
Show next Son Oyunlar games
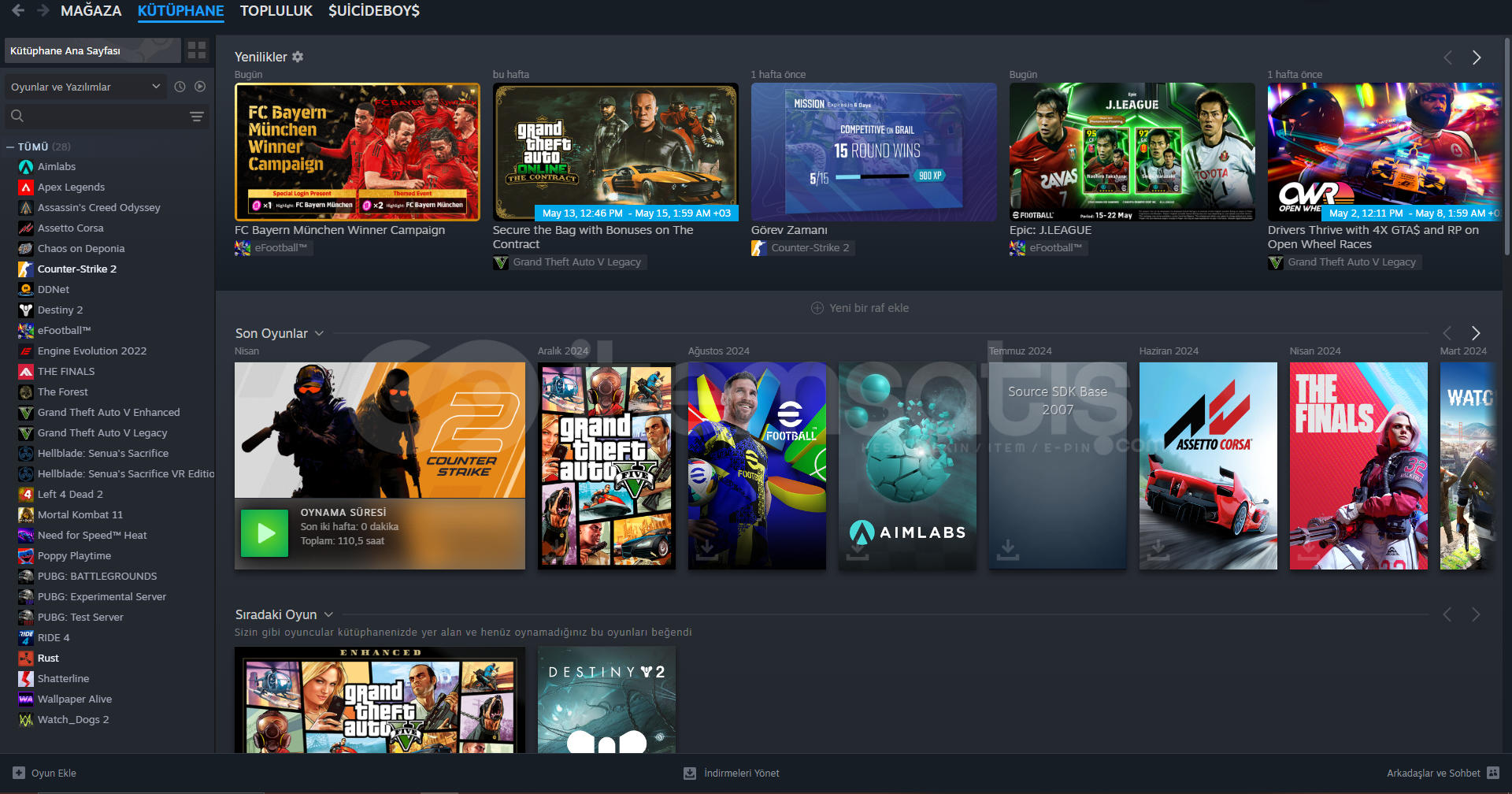(x=1476, y=333)
